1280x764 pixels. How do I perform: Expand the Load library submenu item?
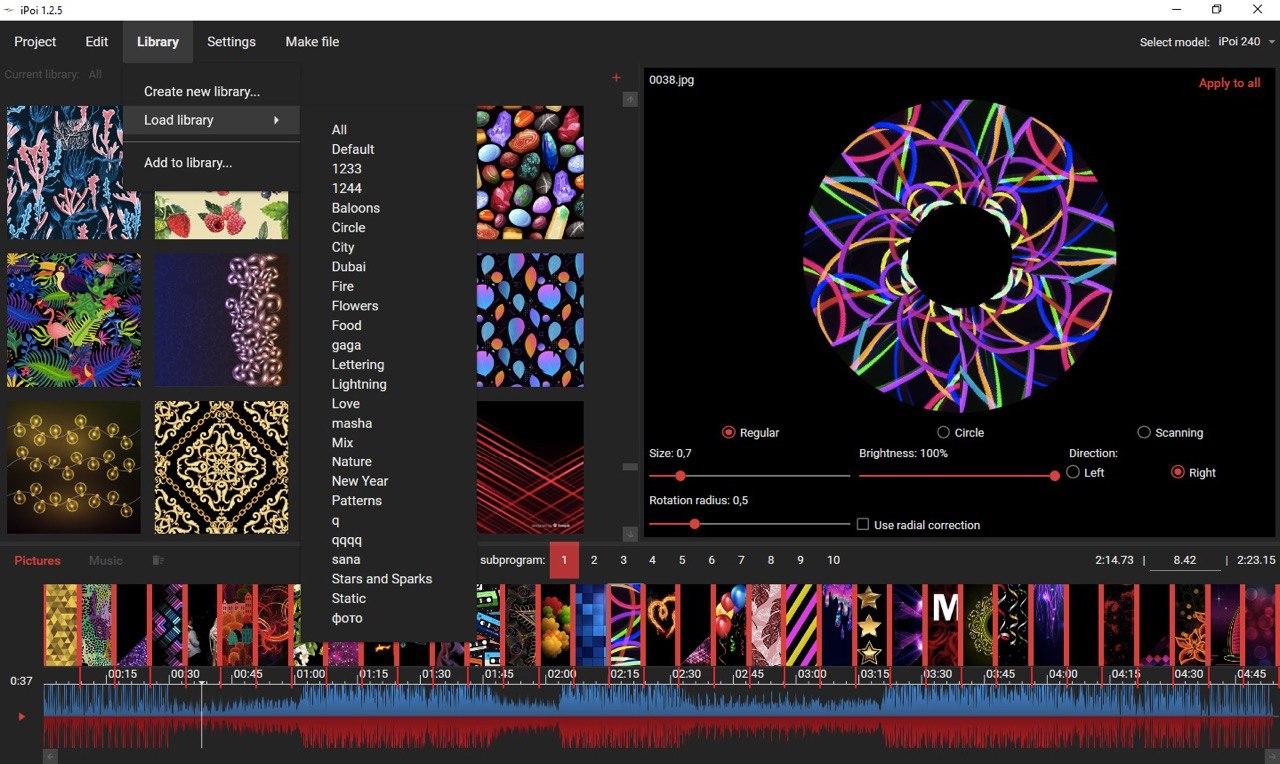click(x=211, y=120)
